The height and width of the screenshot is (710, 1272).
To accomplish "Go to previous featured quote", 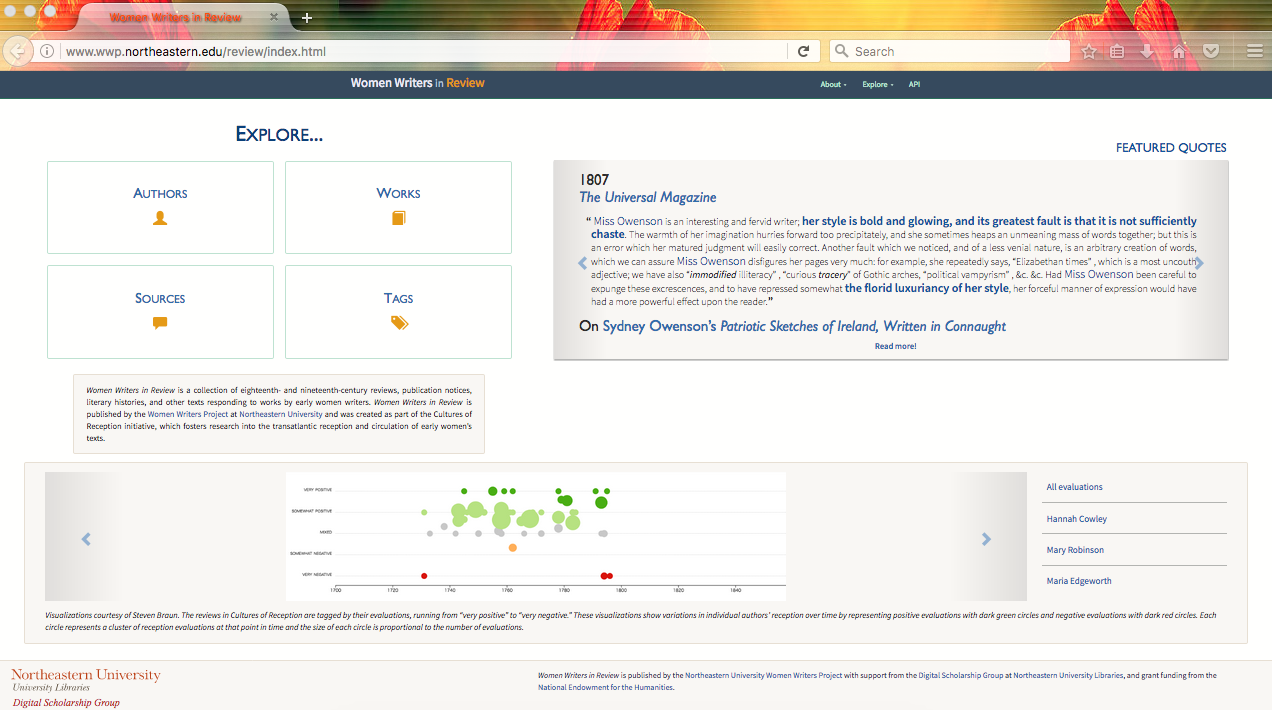I will (583, 263).
